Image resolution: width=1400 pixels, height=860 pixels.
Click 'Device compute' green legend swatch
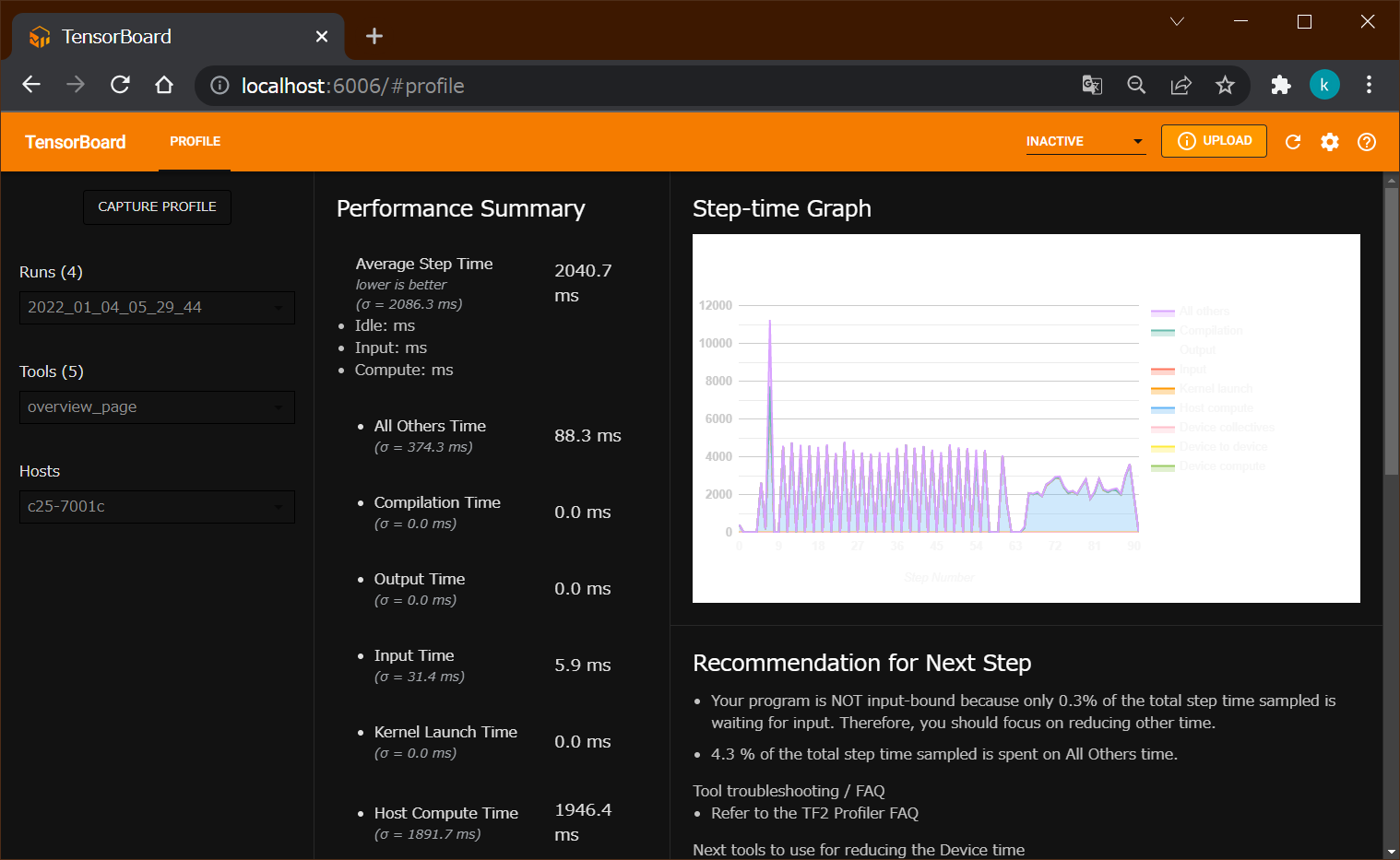[1162, 467]
